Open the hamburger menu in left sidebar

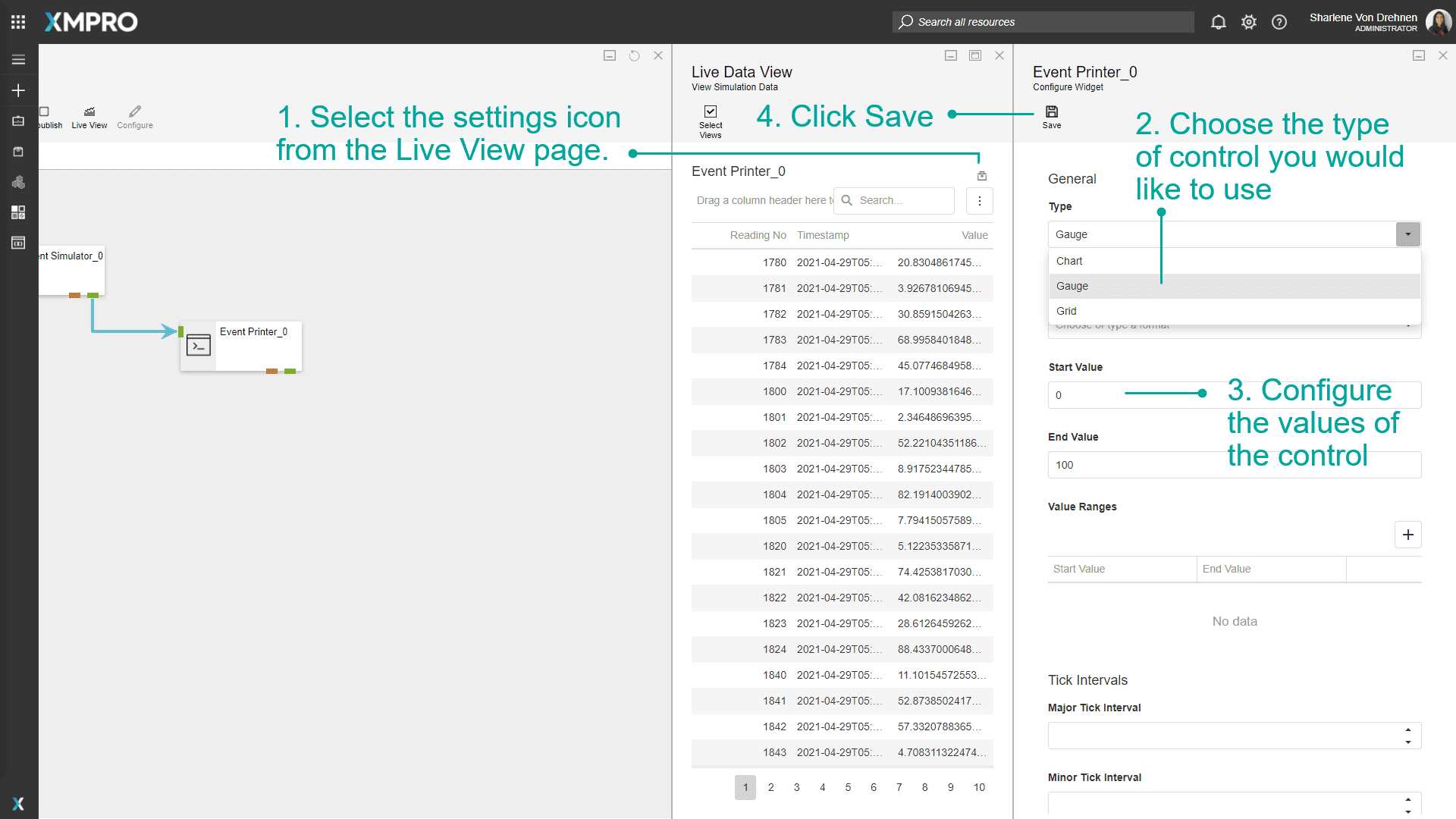(x=18, y=59)
